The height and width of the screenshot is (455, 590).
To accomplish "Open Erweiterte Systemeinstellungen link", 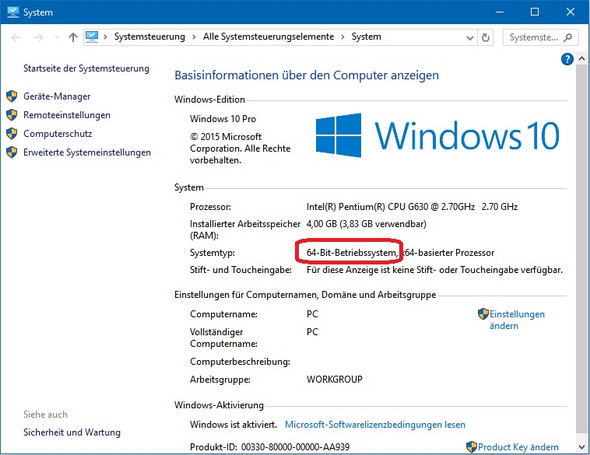I will [x=87, y=152].
